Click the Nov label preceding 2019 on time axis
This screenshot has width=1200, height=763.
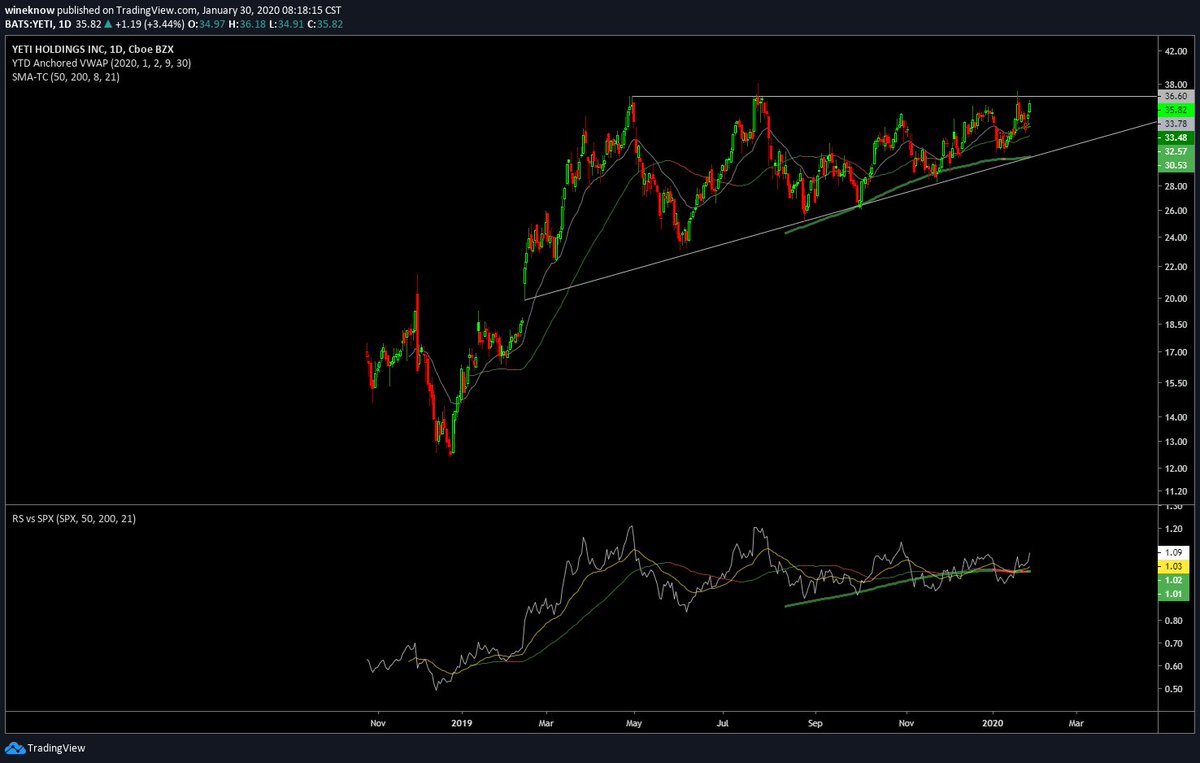click(377, 721)
